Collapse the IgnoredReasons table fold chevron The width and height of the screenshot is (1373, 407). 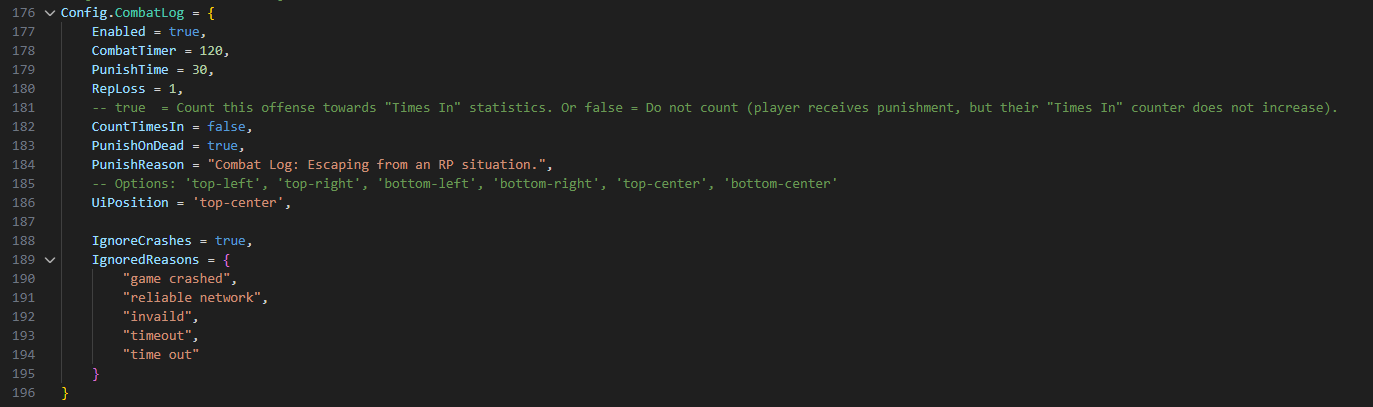(x=49, y=260)
